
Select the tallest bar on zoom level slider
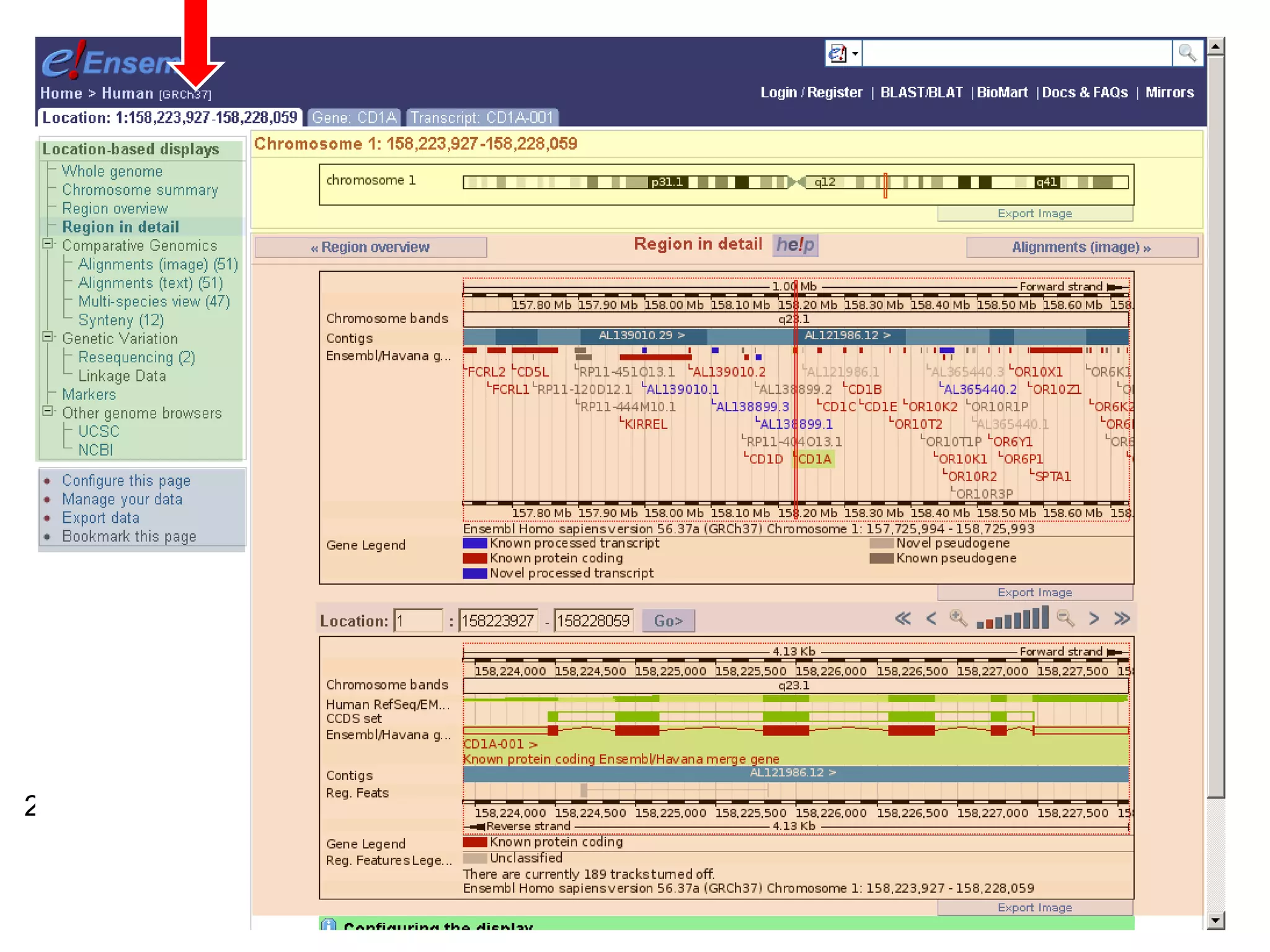click(1045, 618)
